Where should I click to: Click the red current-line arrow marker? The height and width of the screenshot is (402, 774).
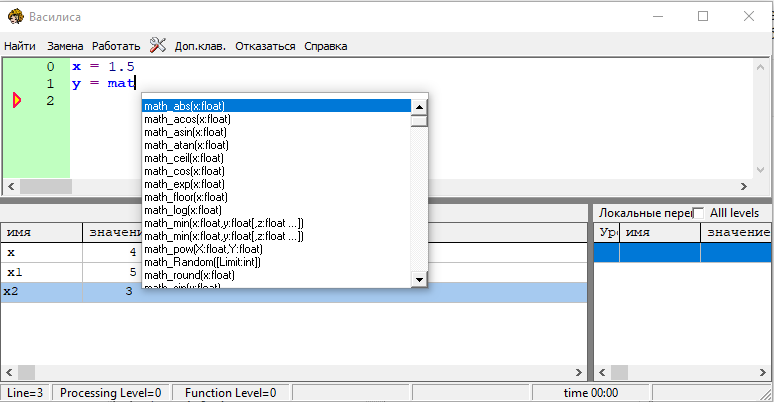(17, 100)
